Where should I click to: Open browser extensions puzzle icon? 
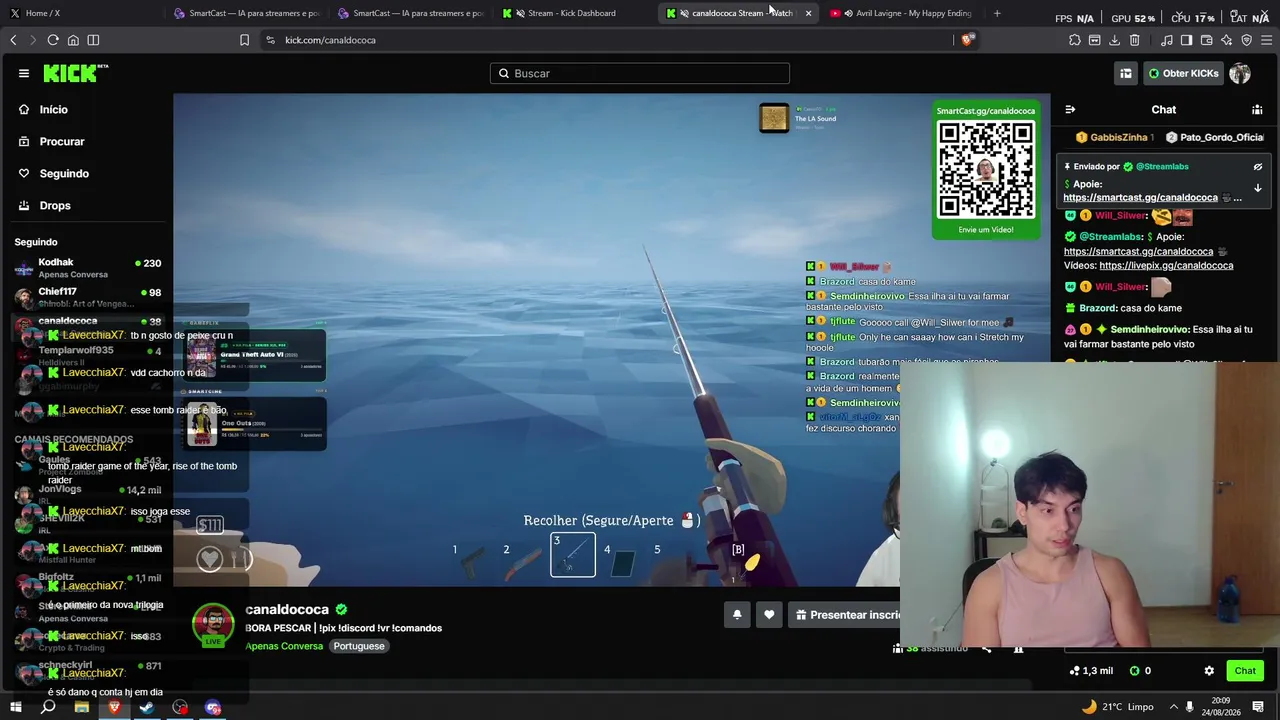click(1075, 40)
